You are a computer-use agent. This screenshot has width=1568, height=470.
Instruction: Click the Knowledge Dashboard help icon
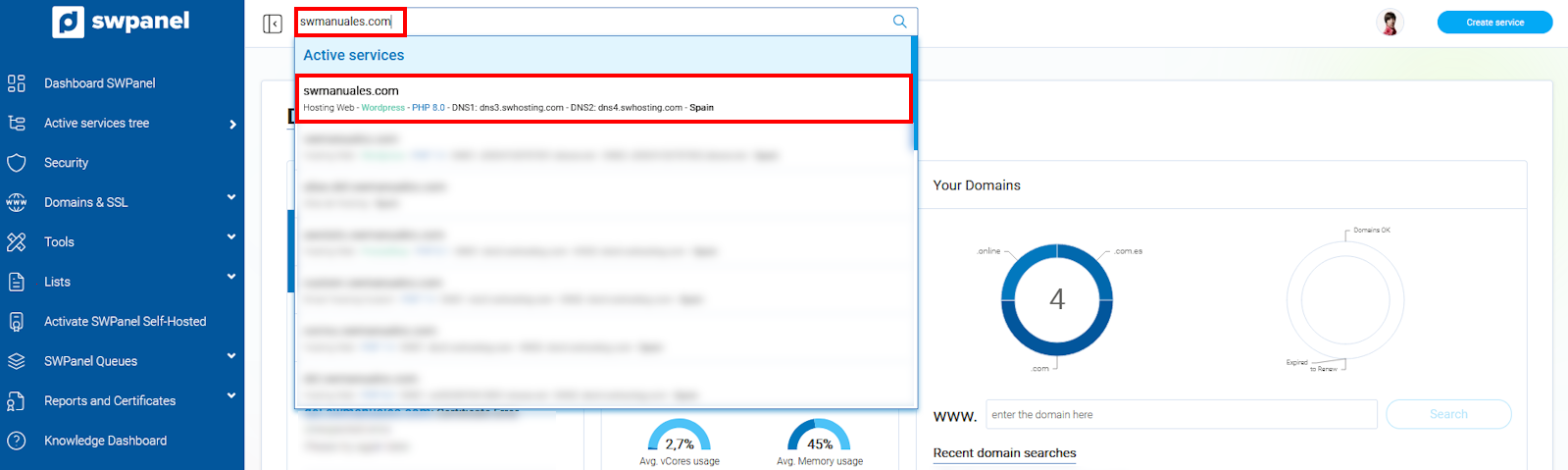(x=17, y=441)
